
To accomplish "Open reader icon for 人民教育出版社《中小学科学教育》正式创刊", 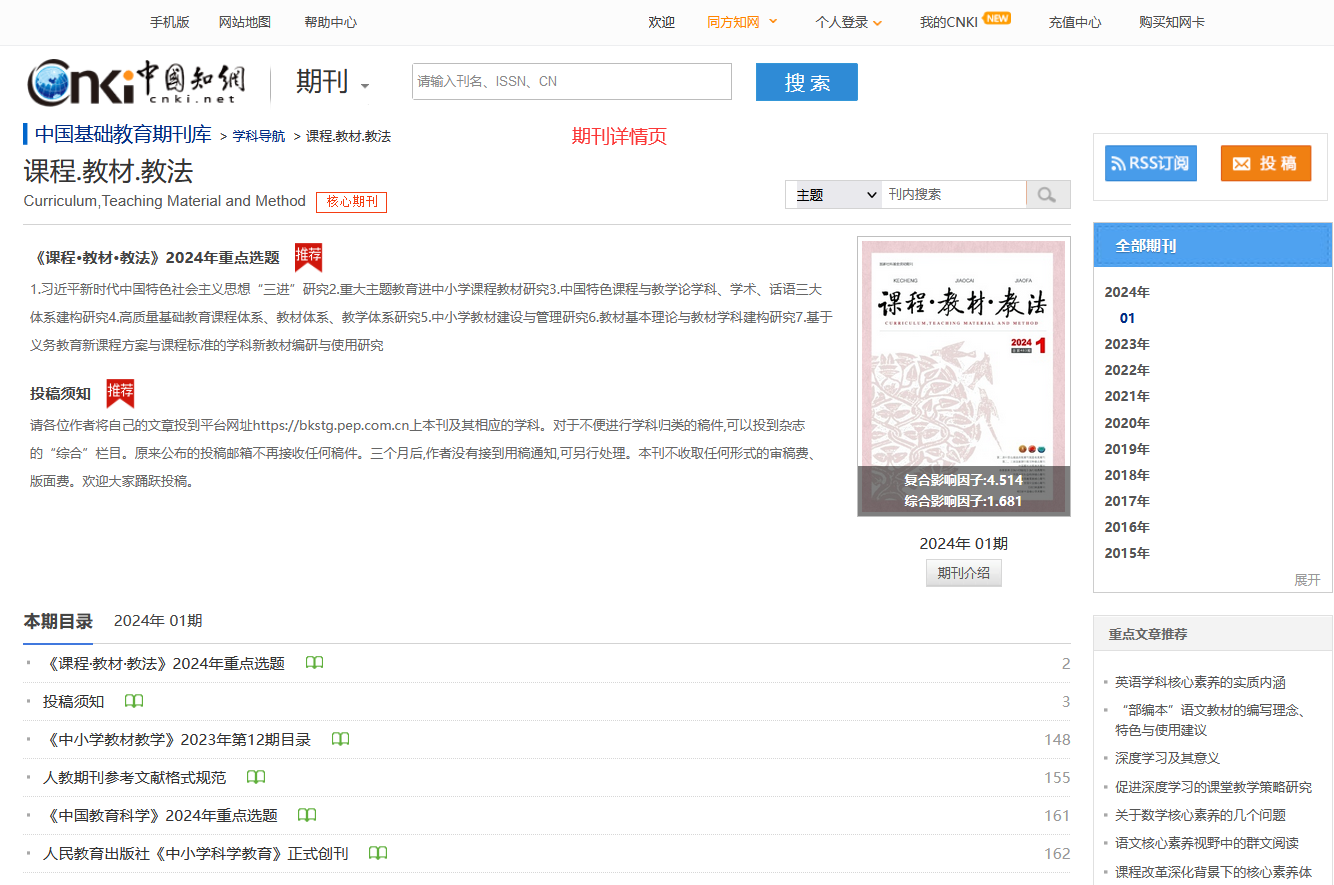I will tap(378, 853).
